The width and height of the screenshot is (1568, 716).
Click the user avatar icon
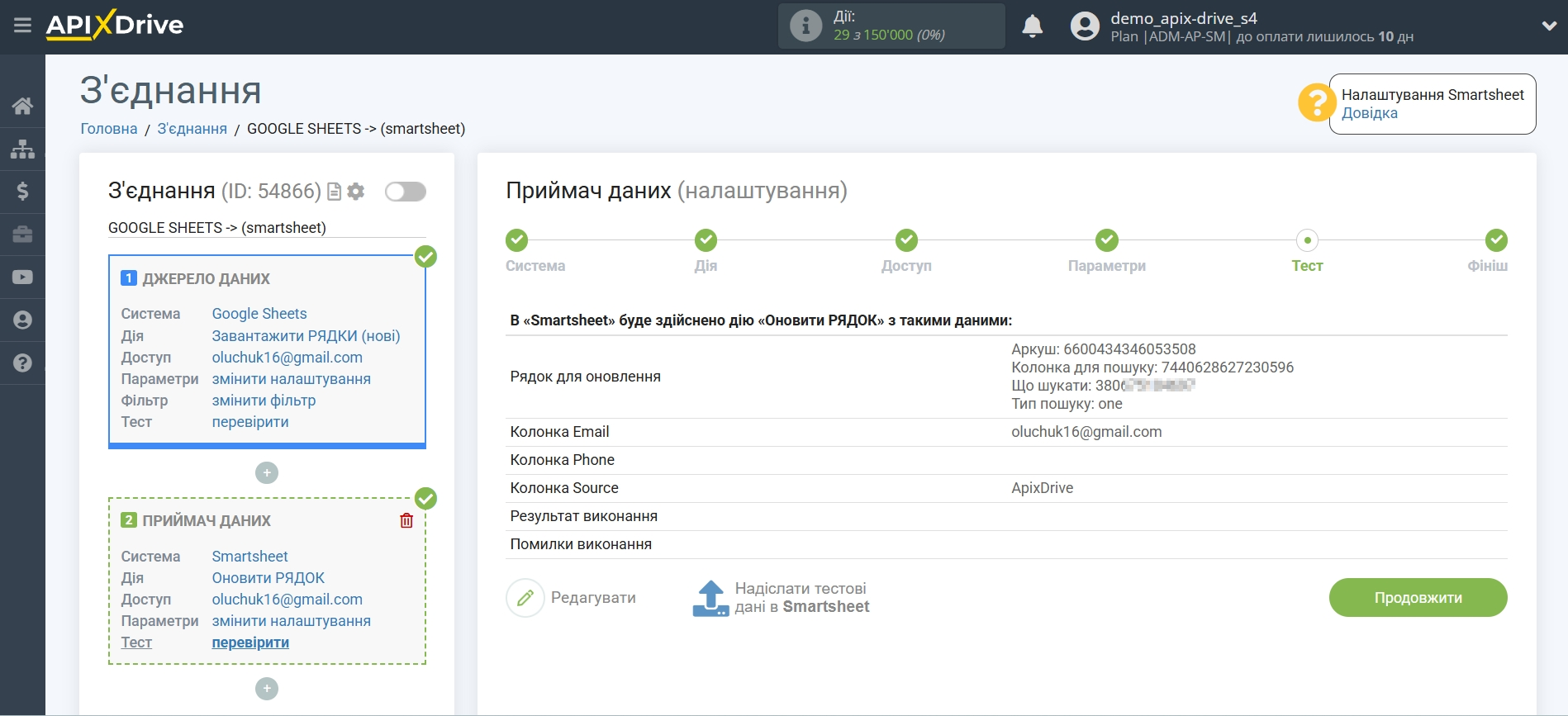click(1085, 26)
